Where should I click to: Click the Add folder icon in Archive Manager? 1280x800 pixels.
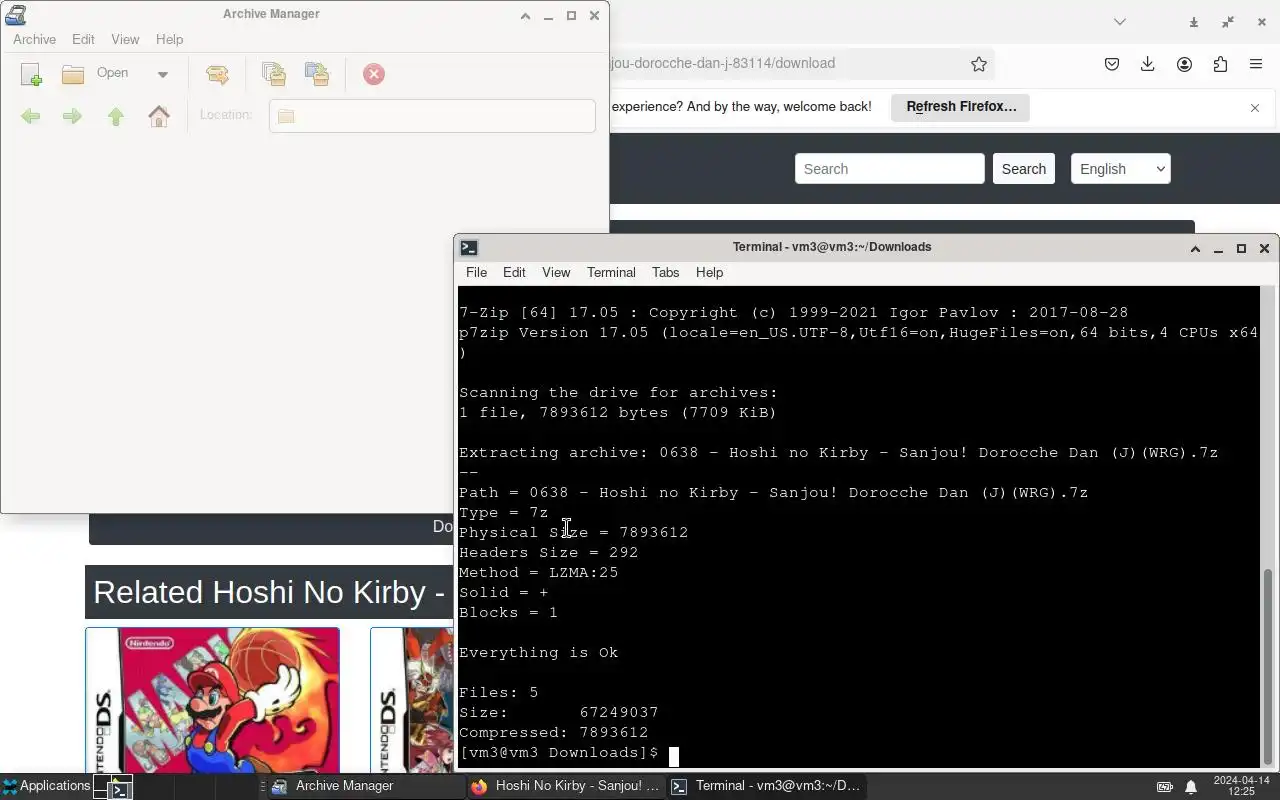tap(317, 74)
